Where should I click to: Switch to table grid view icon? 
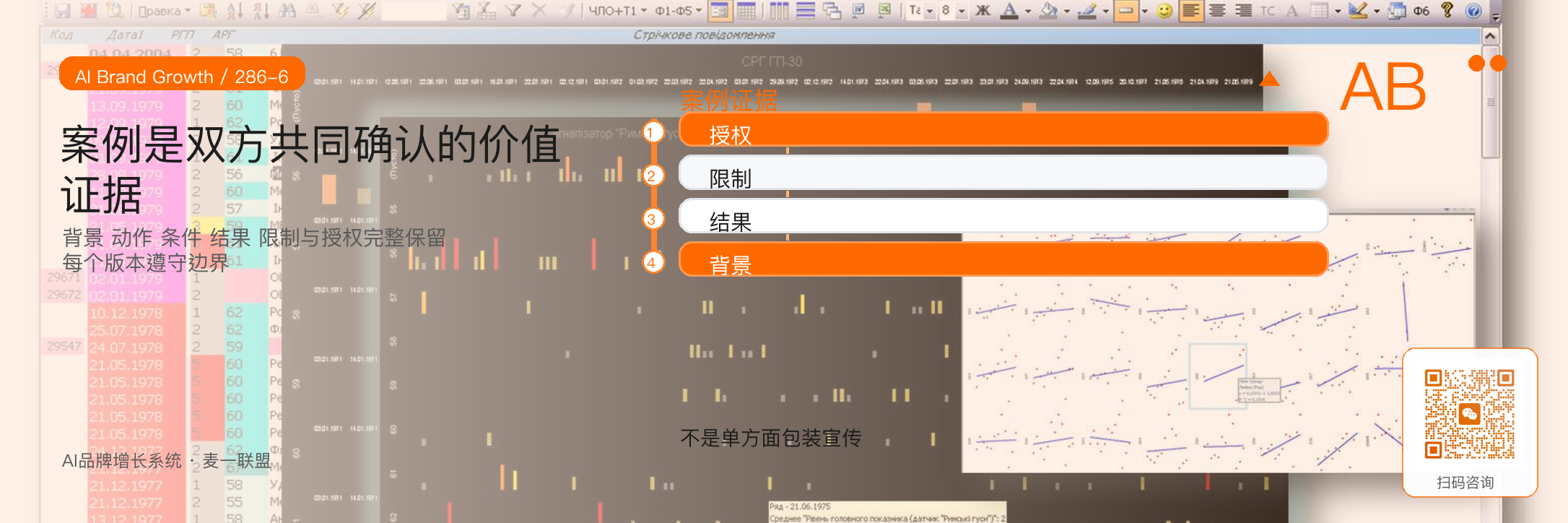[x=746, y=11]
